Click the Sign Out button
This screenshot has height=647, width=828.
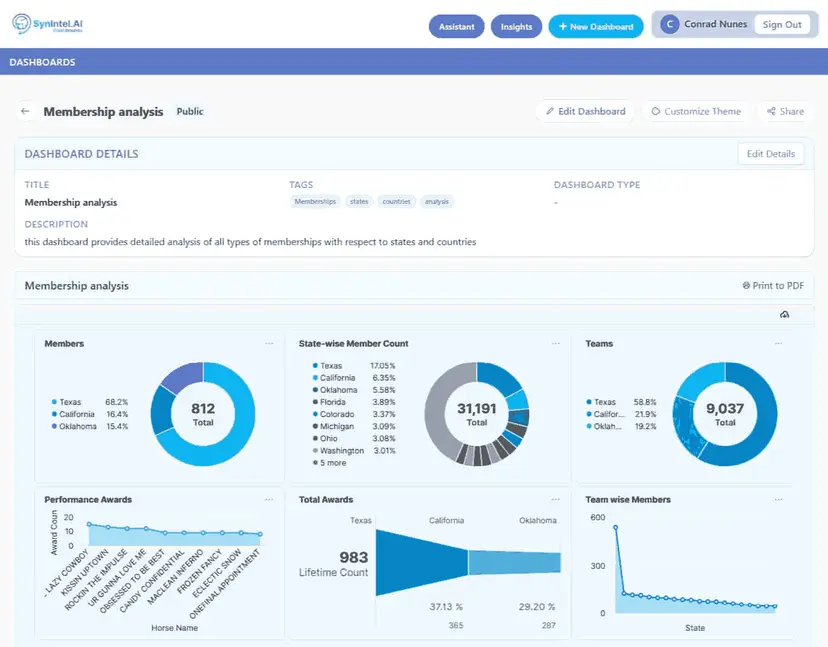(782, 24)
